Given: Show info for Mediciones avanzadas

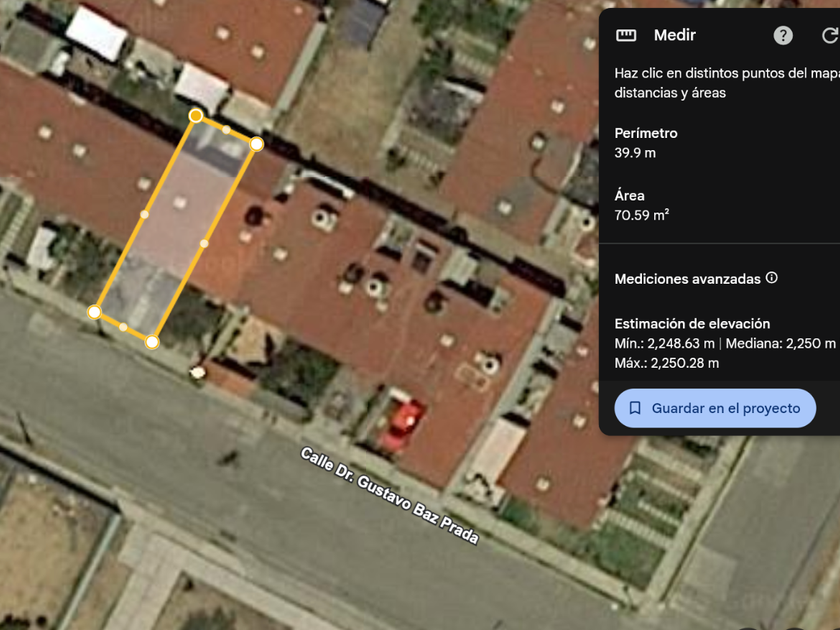Looking at the screenshot, I should coord(771,278).
